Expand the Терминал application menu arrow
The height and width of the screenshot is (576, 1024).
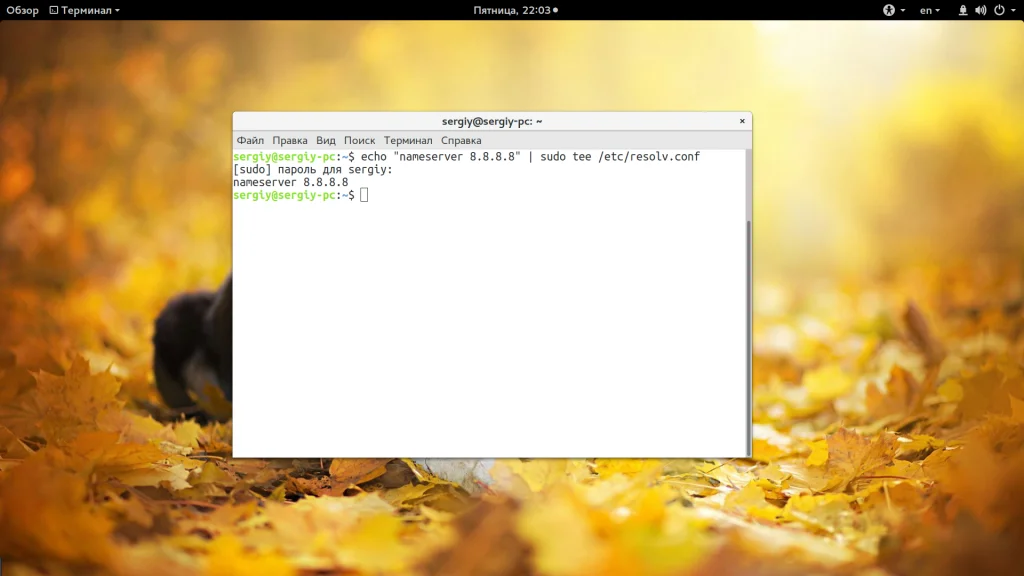[117, 10]
